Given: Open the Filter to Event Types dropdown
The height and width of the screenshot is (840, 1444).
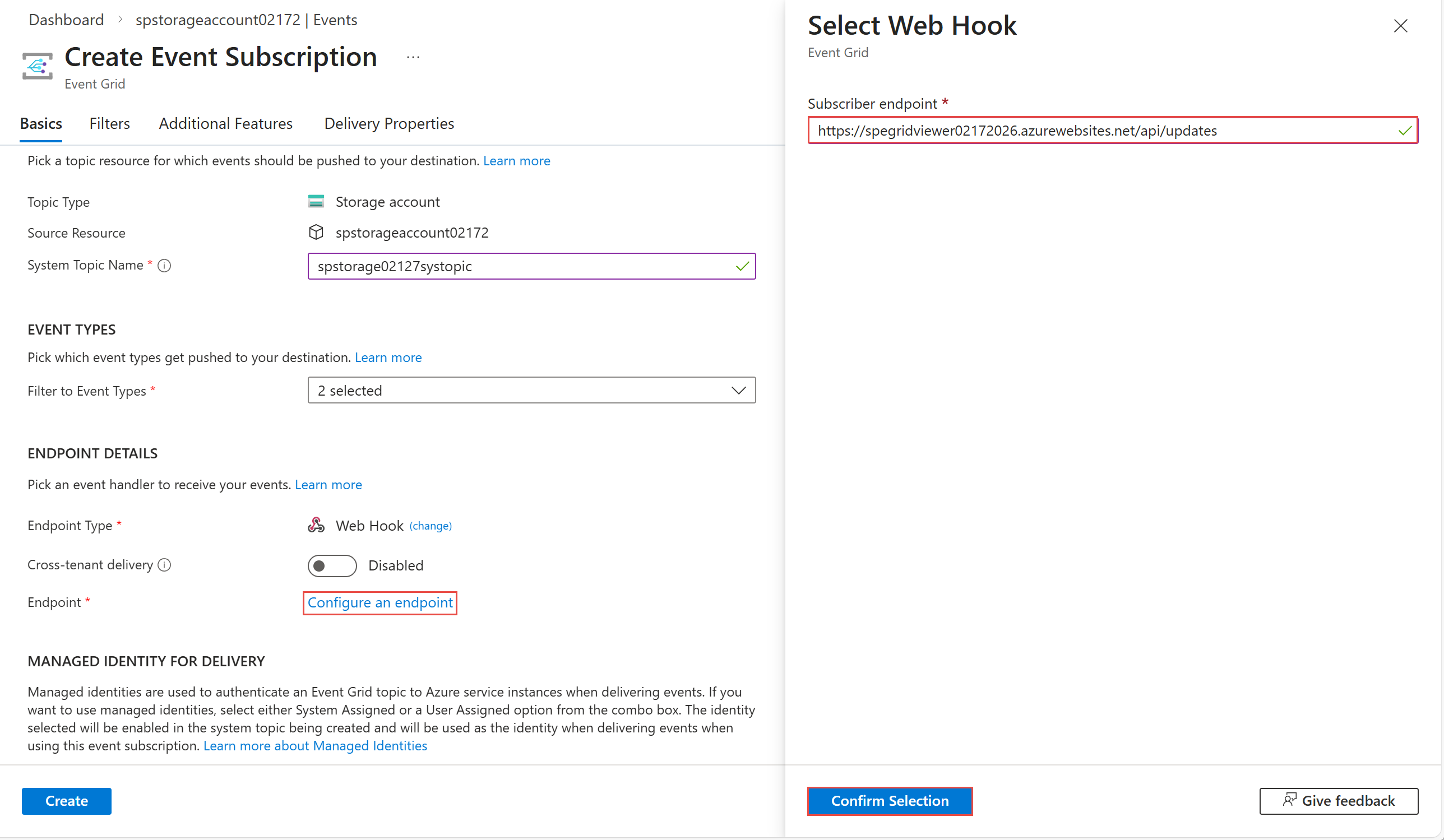Looking at the screenshot, I should pos(531,390).
